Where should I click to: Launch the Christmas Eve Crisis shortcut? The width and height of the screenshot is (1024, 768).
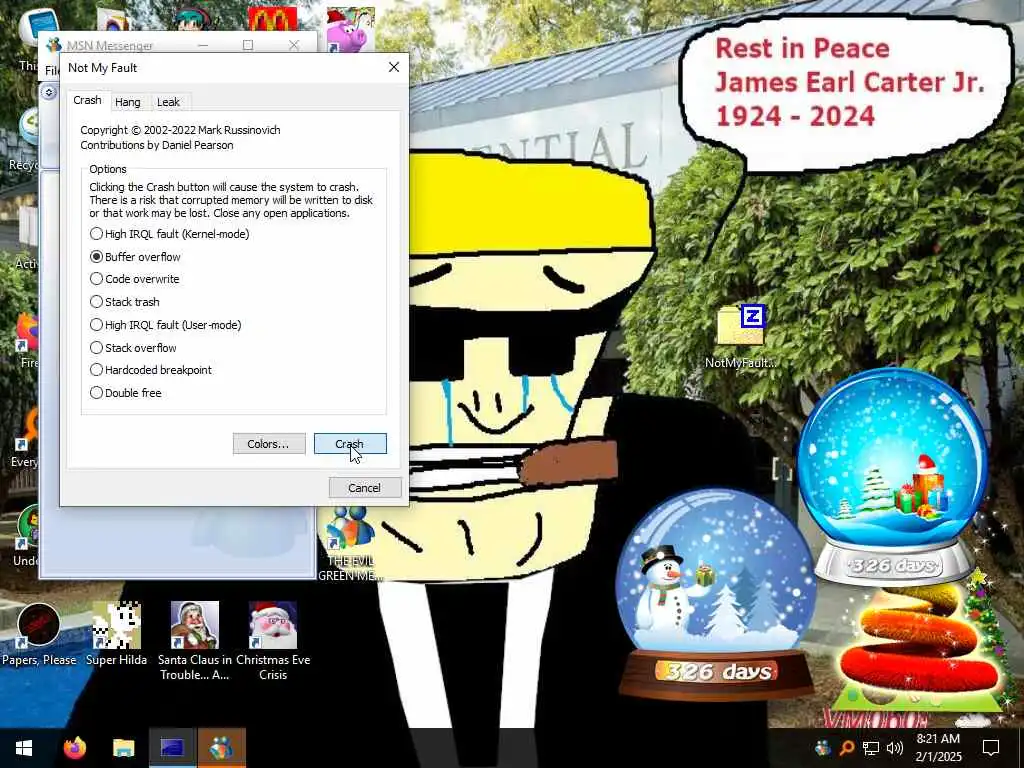tap(273, 641)
